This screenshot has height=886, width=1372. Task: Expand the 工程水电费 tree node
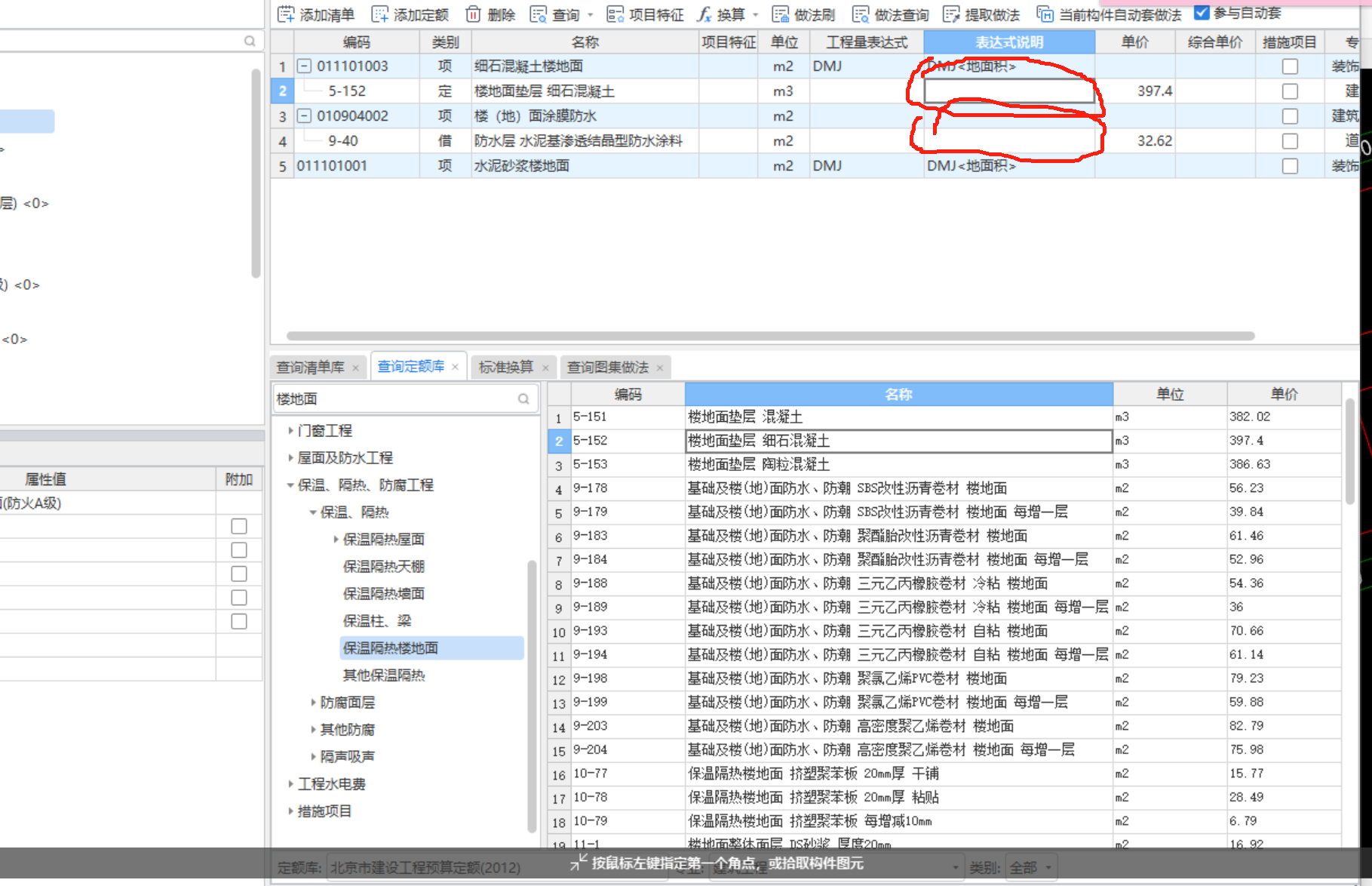[290, 784]
